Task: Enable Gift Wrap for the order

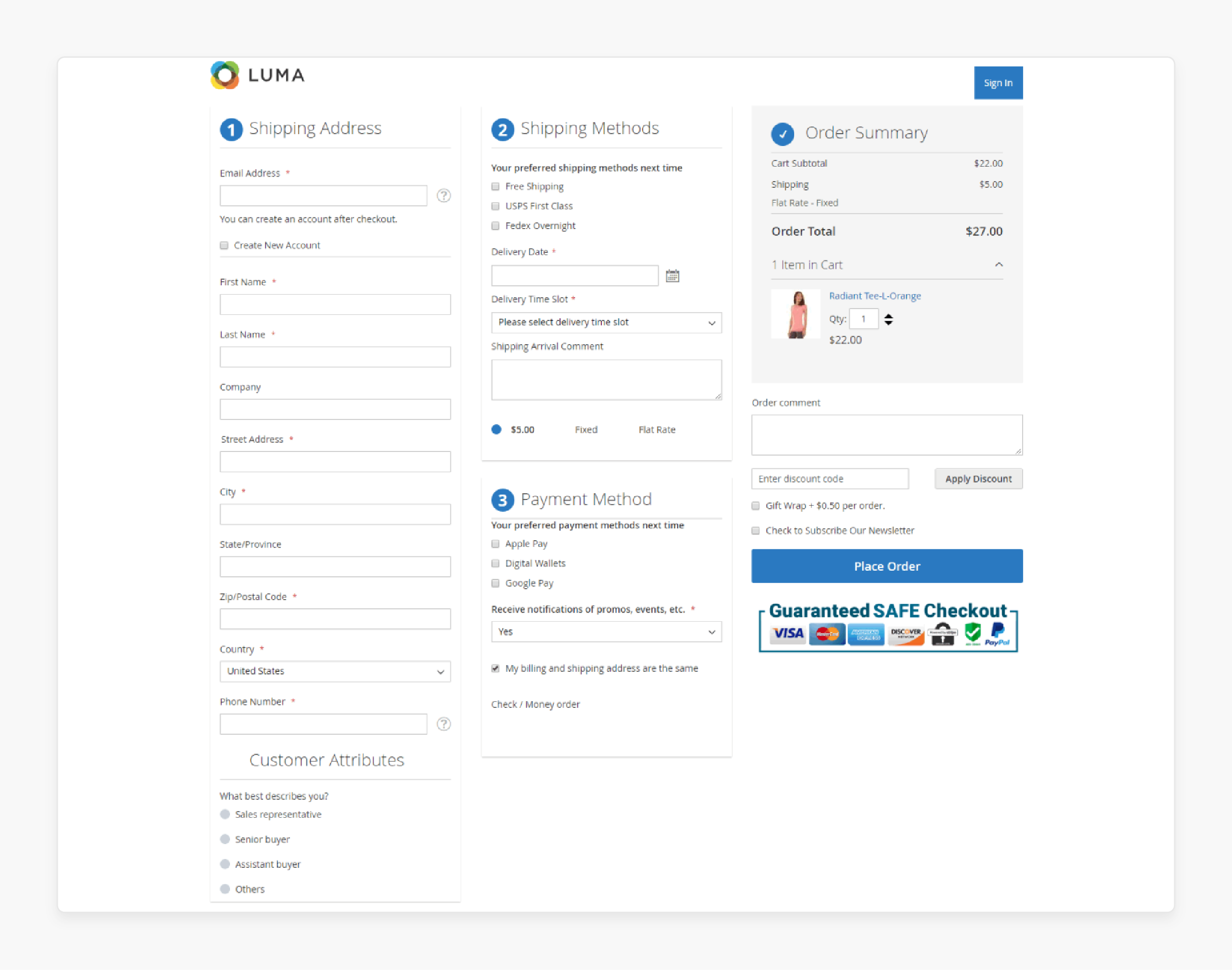Action: coord(755,506)
